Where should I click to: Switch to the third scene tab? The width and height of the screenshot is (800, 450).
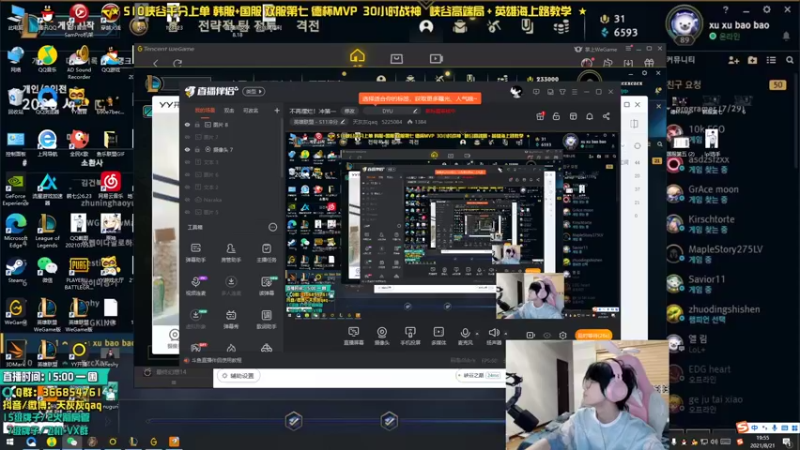pyautogui.click(x=251, y=110)
